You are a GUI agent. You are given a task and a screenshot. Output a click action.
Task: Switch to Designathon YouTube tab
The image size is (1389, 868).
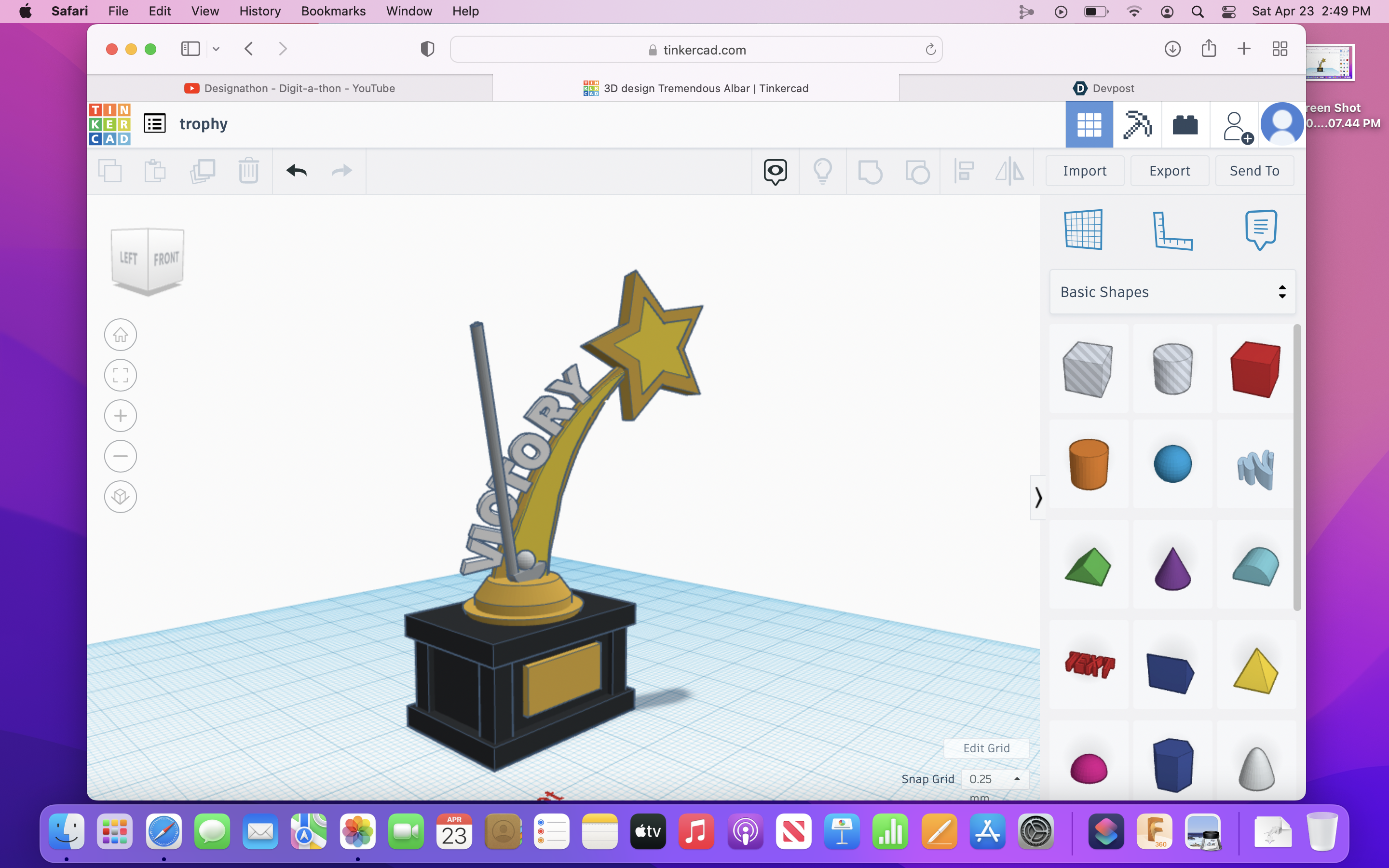click(x=290, y=88)
